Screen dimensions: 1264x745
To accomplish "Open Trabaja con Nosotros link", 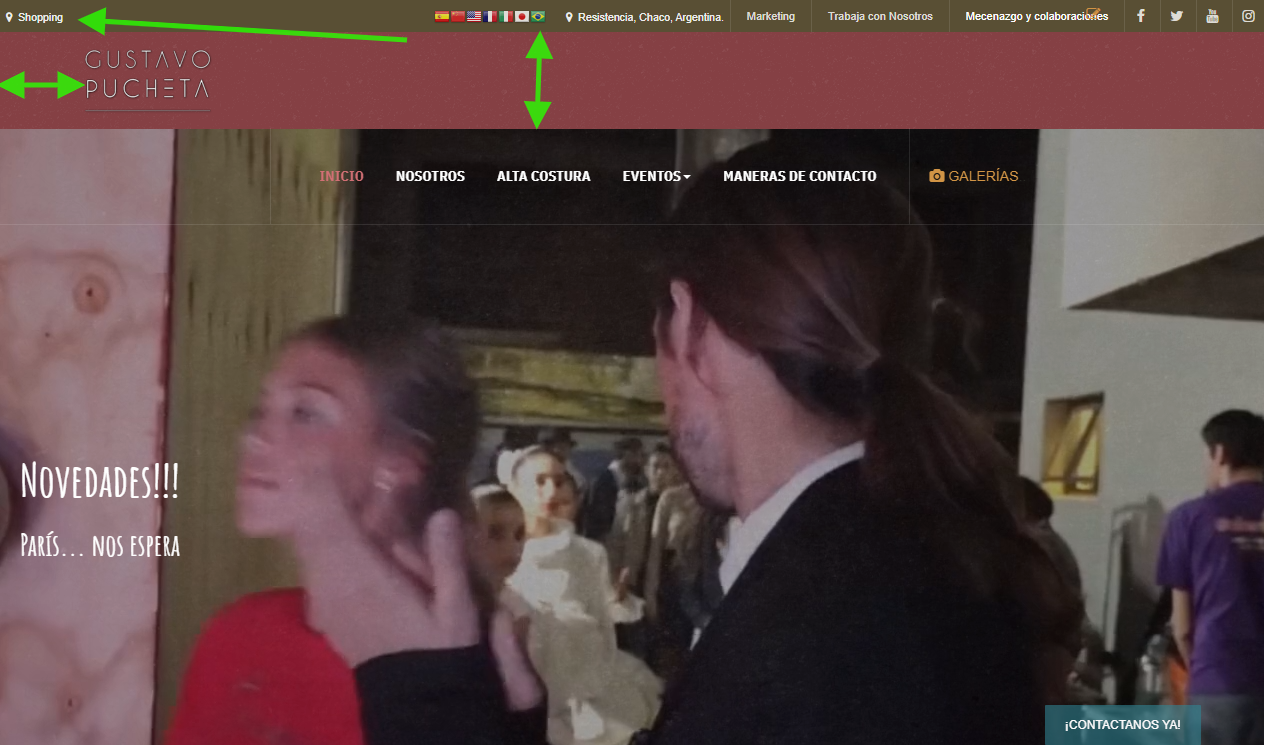I will tap(880, 16).
